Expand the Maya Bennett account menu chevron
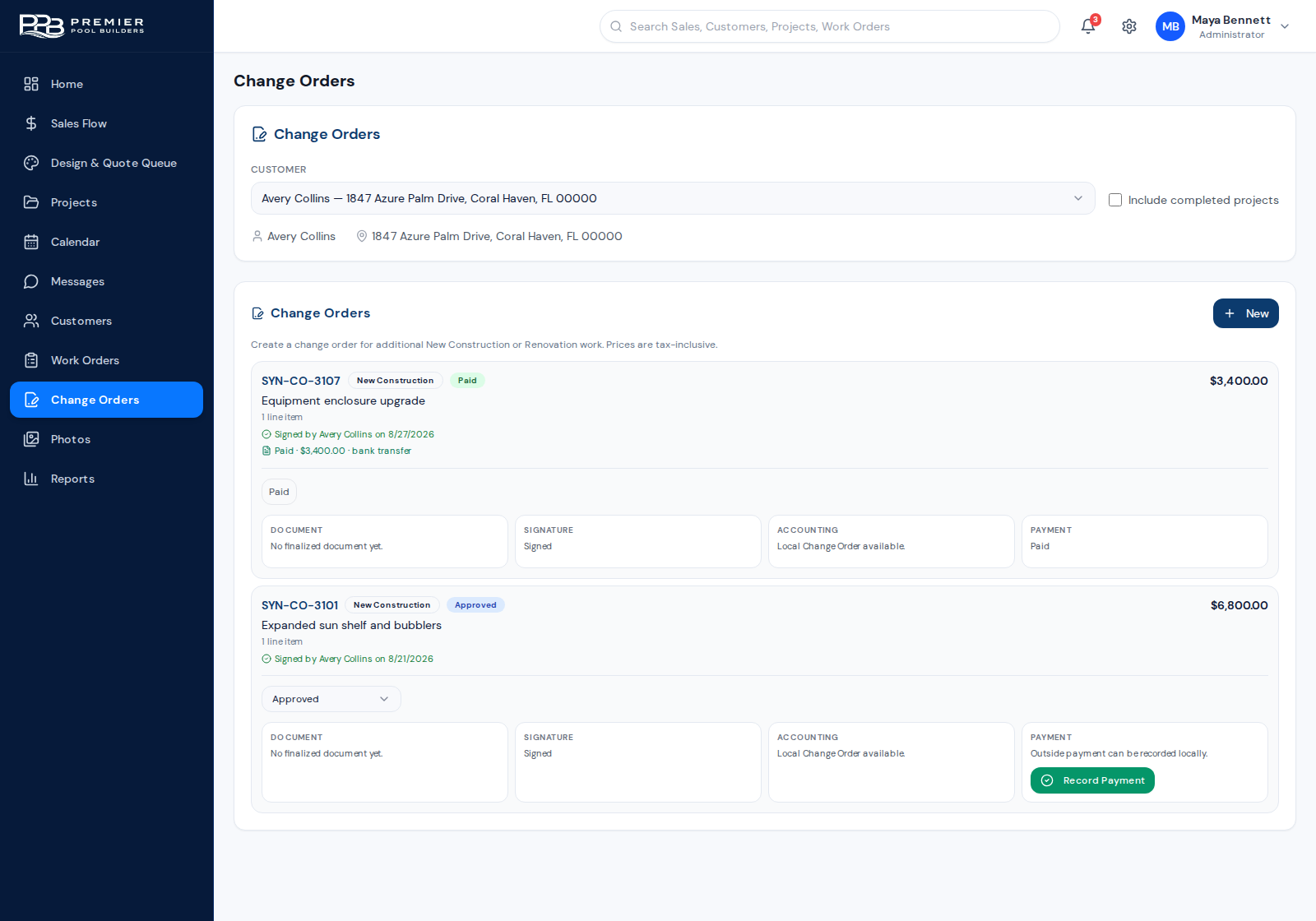This screenshot has width=1316, height=921. 1285,26
